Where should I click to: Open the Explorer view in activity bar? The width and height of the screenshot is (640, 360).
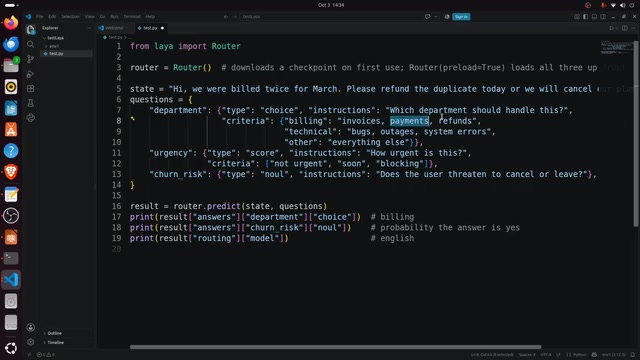31,29
